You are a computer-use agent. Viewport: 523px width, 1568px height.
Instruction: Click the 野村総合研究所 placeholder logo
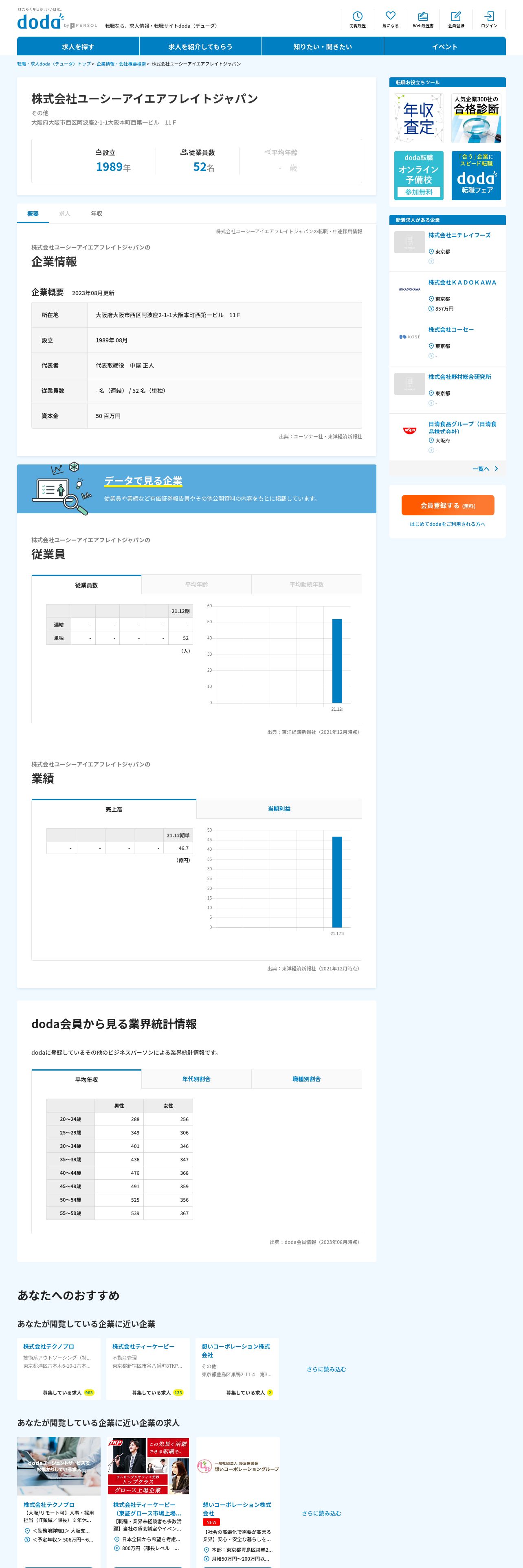coord(409,384)
